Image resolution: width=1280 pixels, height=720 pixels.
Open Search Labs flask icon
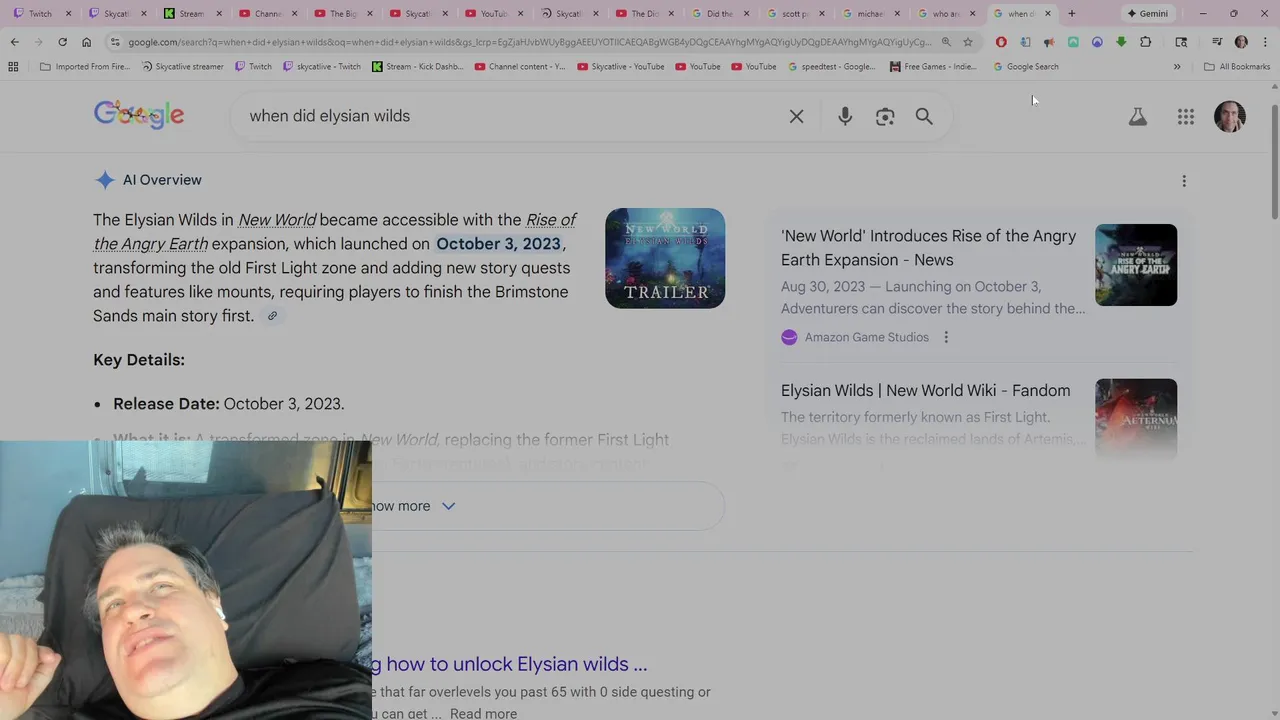point(1137,117)
